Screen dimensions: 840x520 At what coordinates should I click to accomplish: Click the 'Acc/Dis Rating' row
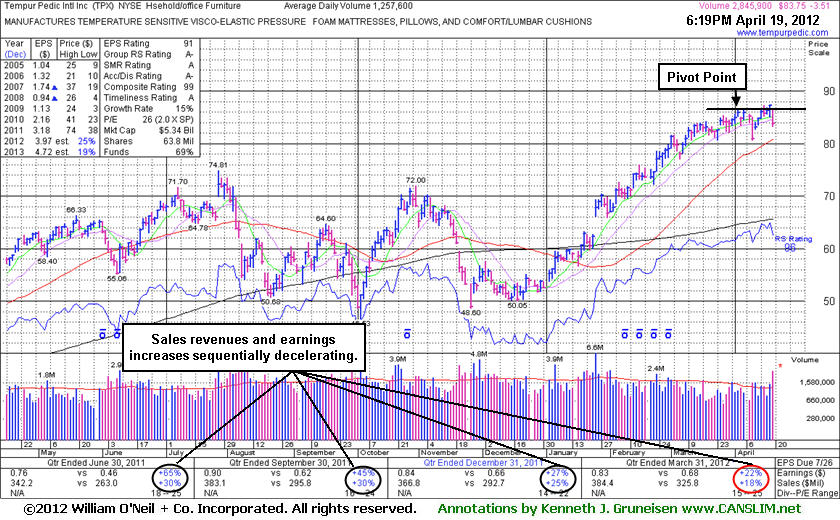point(148,76)
